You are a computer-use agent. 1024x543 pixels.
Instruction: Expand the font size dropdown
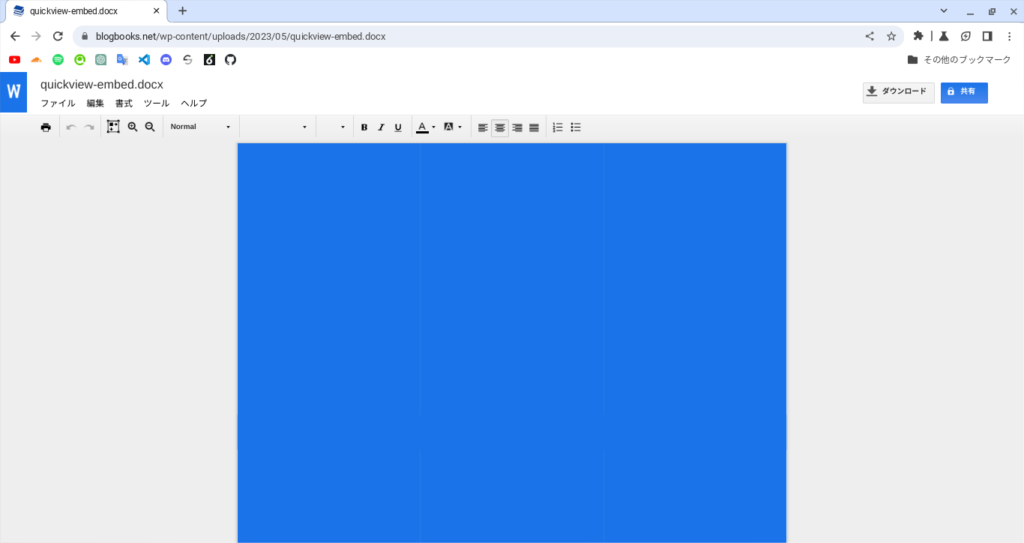click(332, 127)
